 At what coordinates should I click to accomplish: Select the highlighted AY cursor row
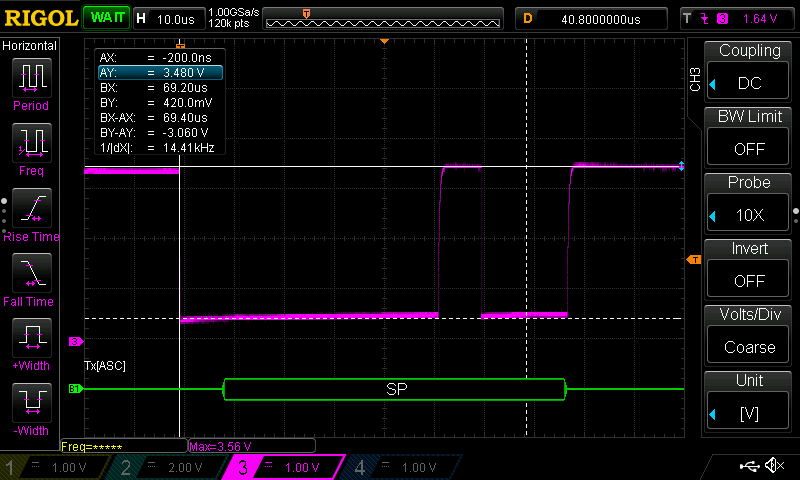tap(160, 72)
